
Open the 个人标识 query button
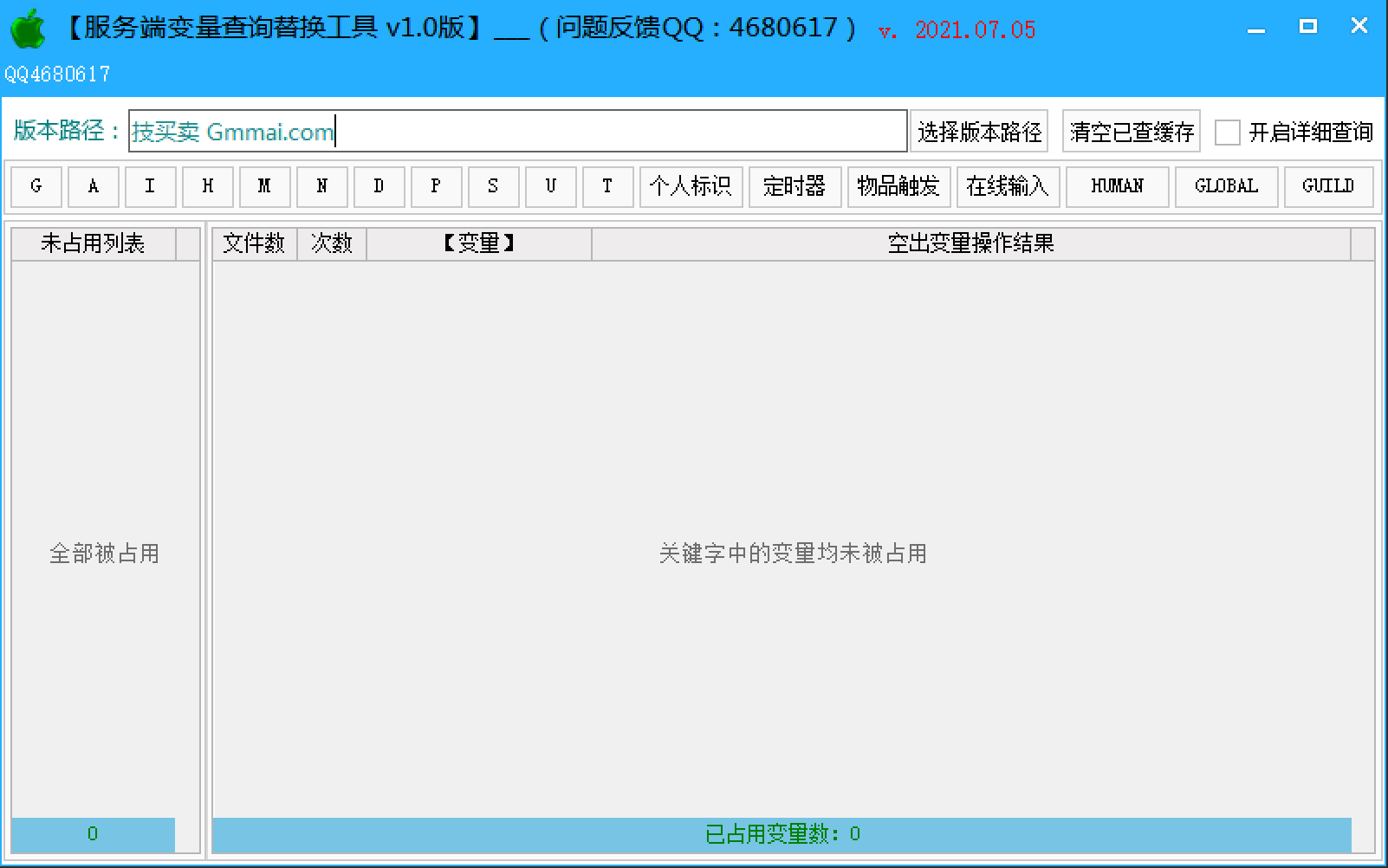tap(691, 186)
